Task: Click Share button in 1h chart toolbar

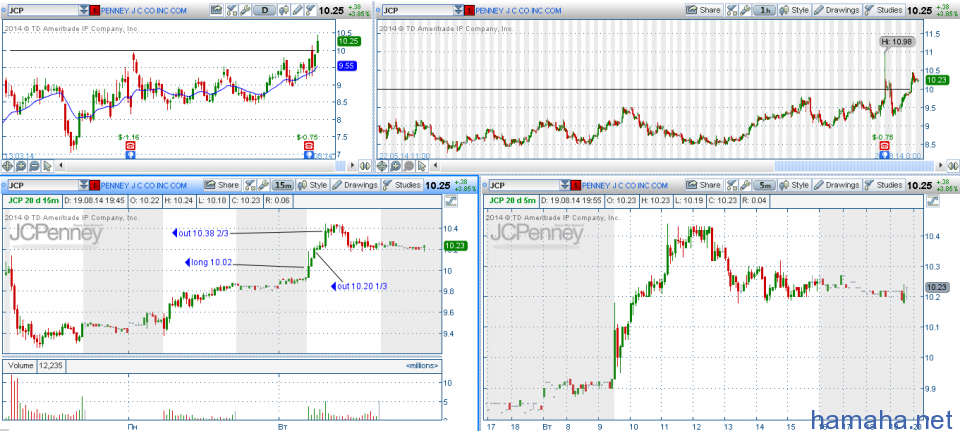Action: (x=703, y=10)
